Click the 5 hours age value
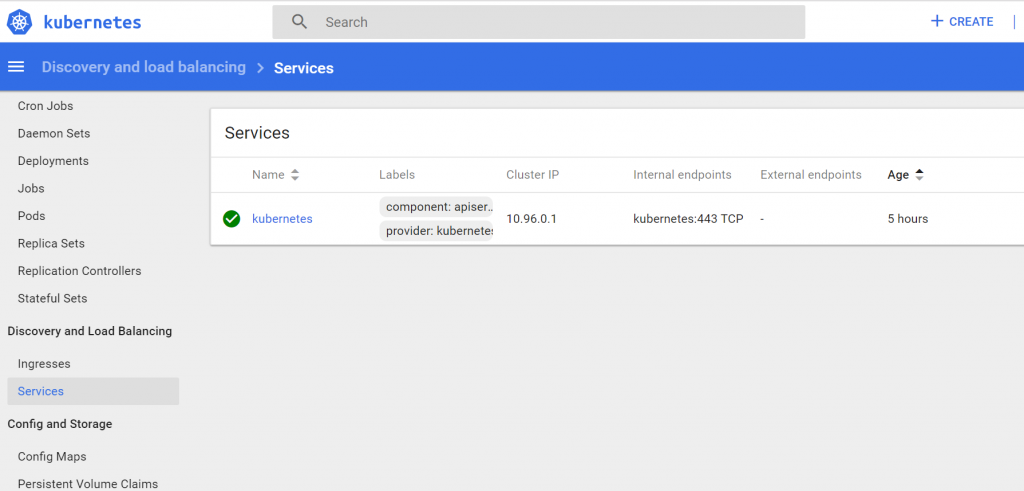Viewport: 1024px width, 491px height. pyautogui.click(x=908, y=219)
